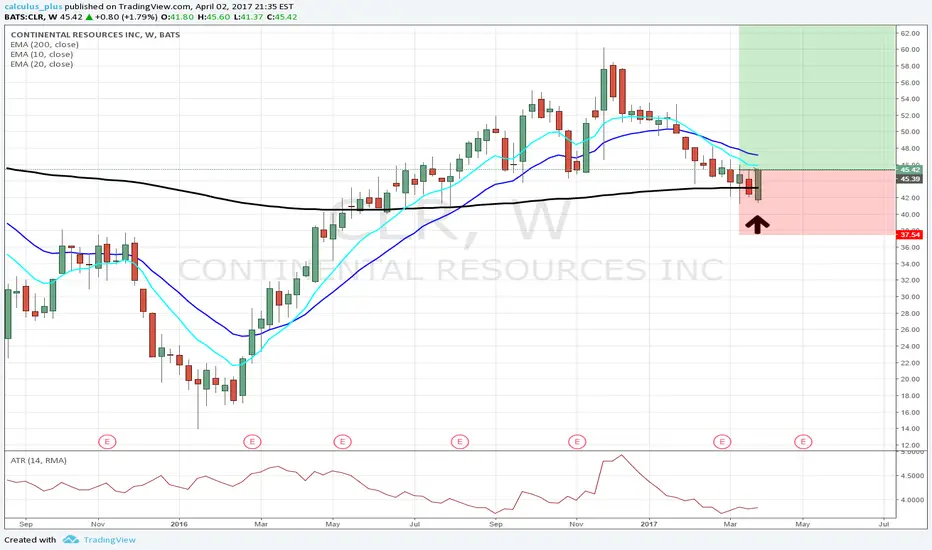Viewport: 932px width, 550px height.
Task: Click the H:45.60 high value
Action: [213, 17]
